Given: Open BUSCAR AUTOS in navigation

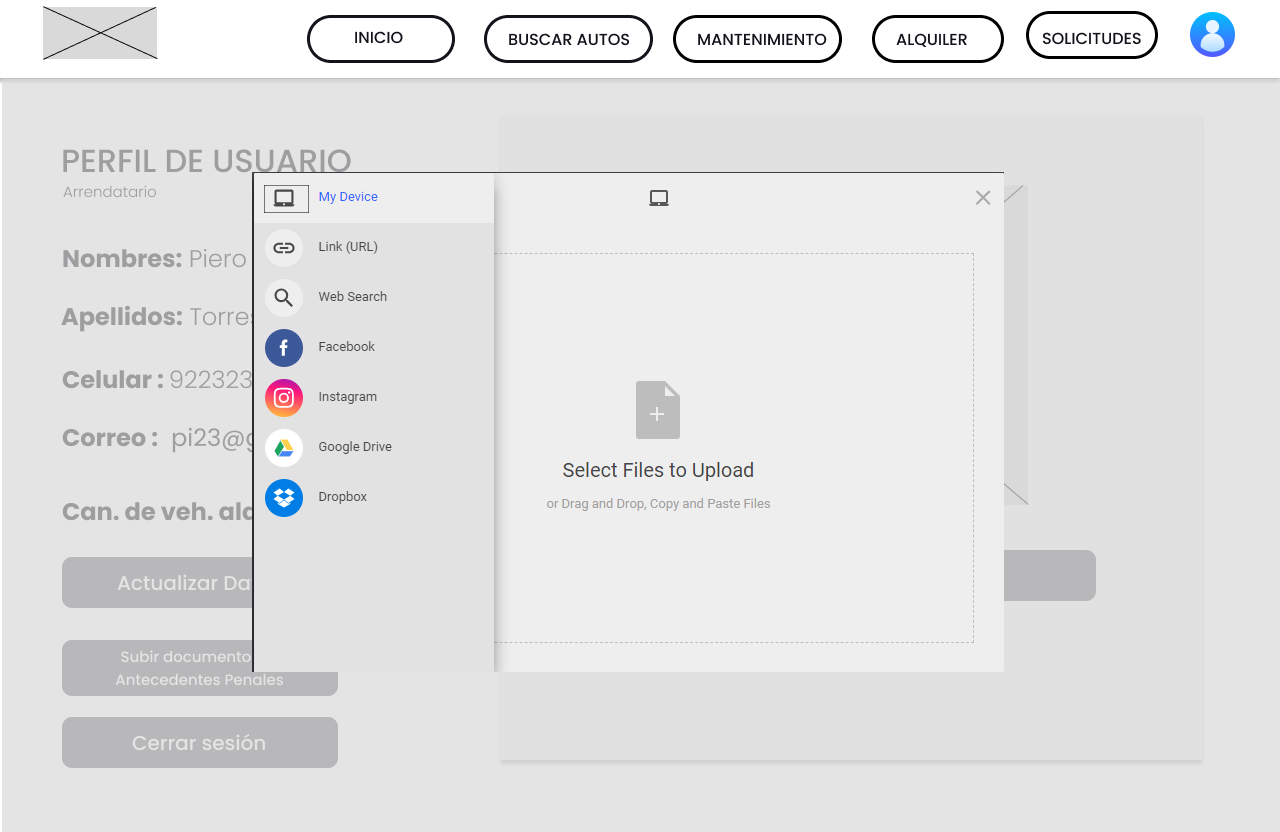Looking at the screenshot, I should click(568, 39).
